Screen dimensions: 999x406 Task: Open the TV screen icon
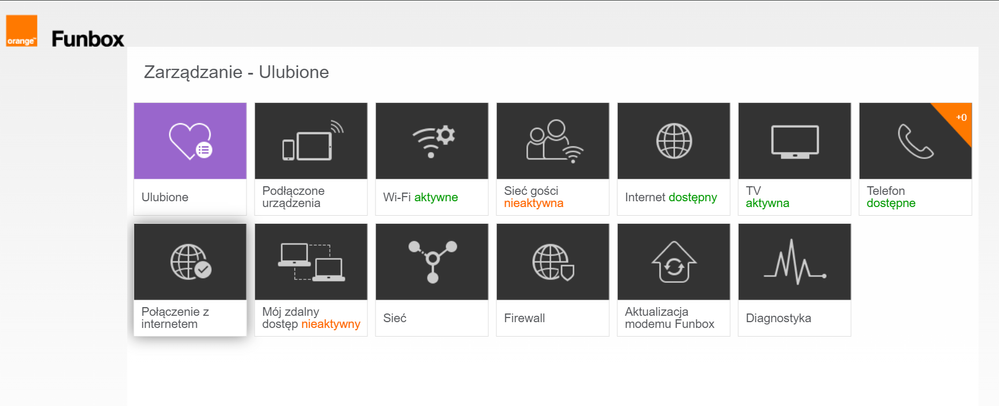(795, 141)
